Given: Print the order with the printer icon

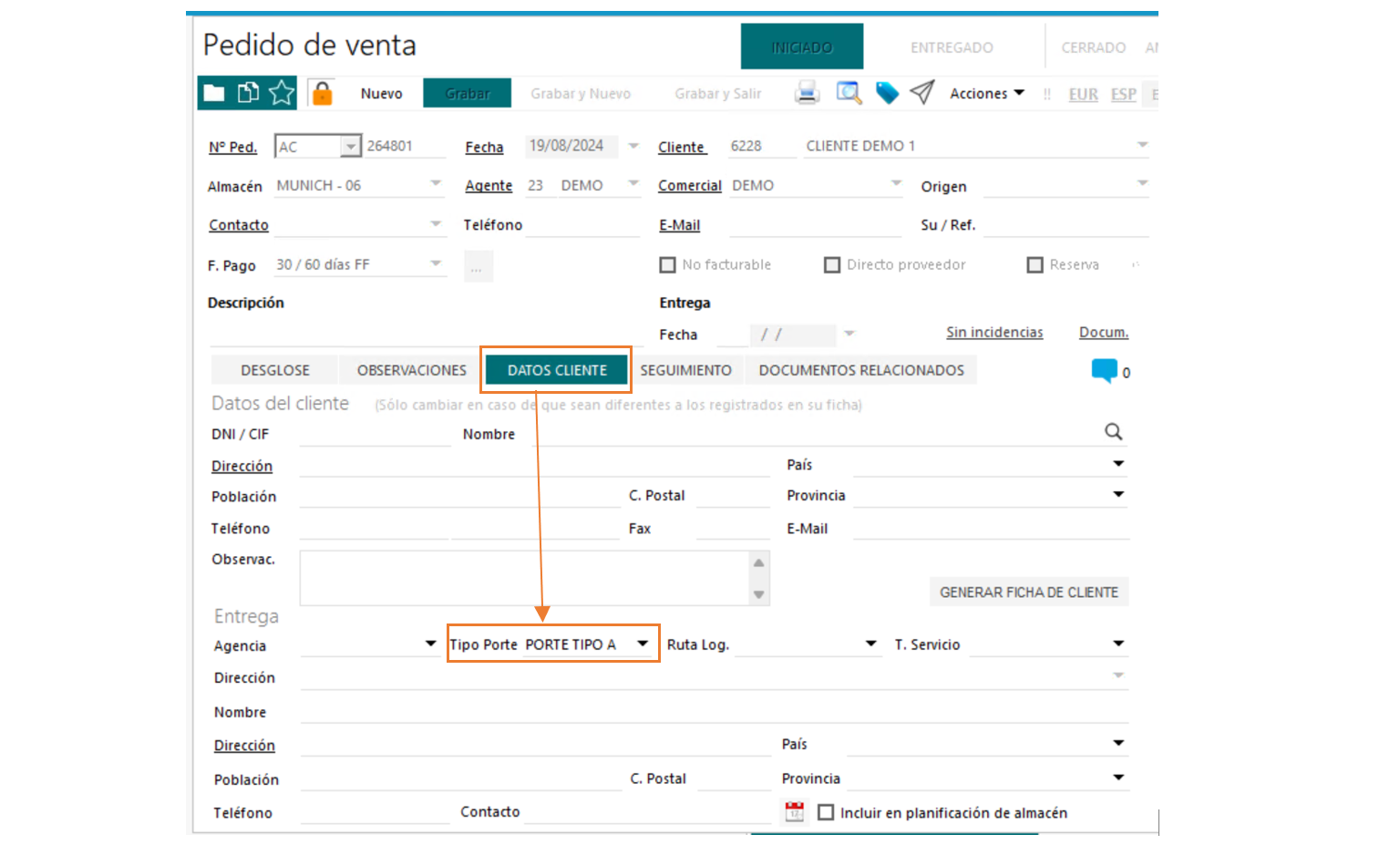Looking at the screenshot, I should (807, 93).
